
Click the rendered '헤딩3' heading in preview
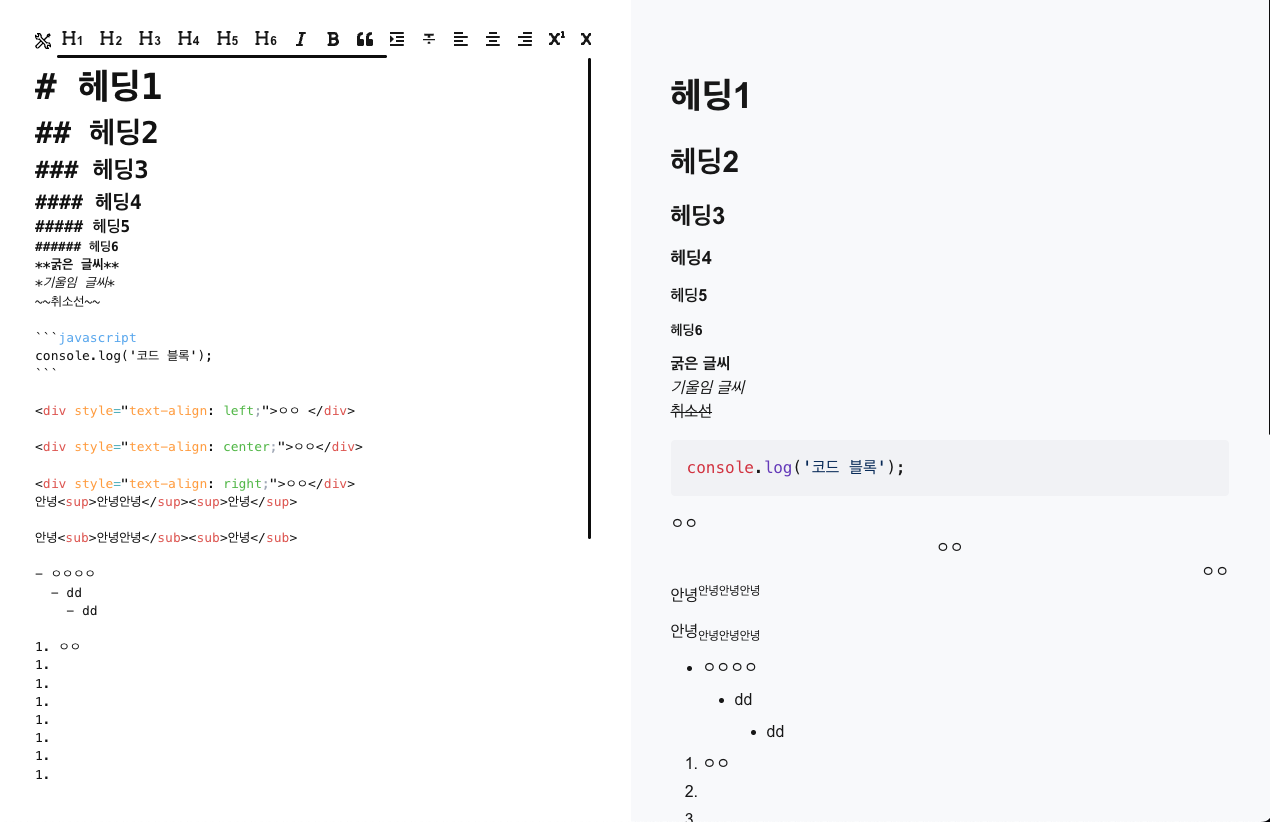[697, 215]
